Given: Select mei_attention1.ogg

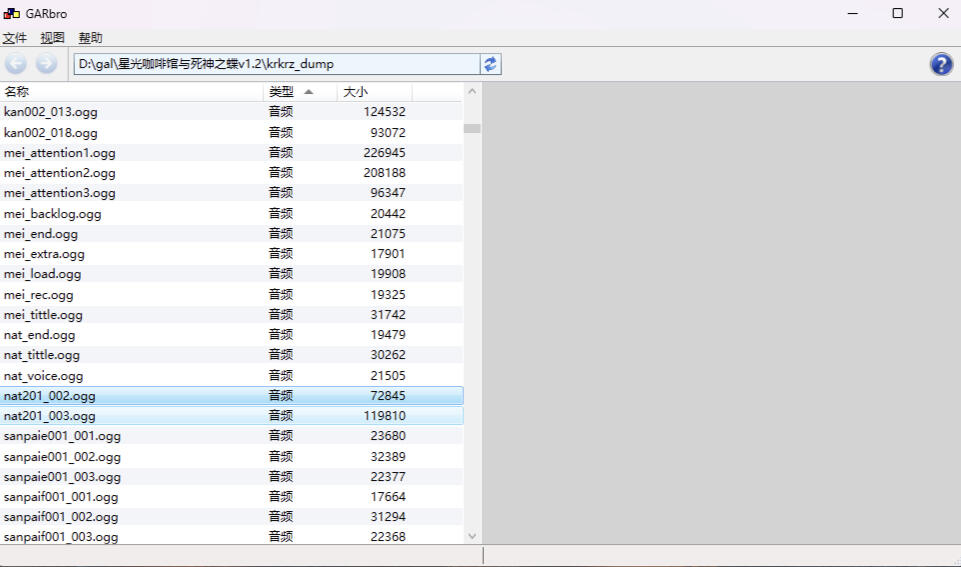Looking at the screenshot, I should click(231, 153).
